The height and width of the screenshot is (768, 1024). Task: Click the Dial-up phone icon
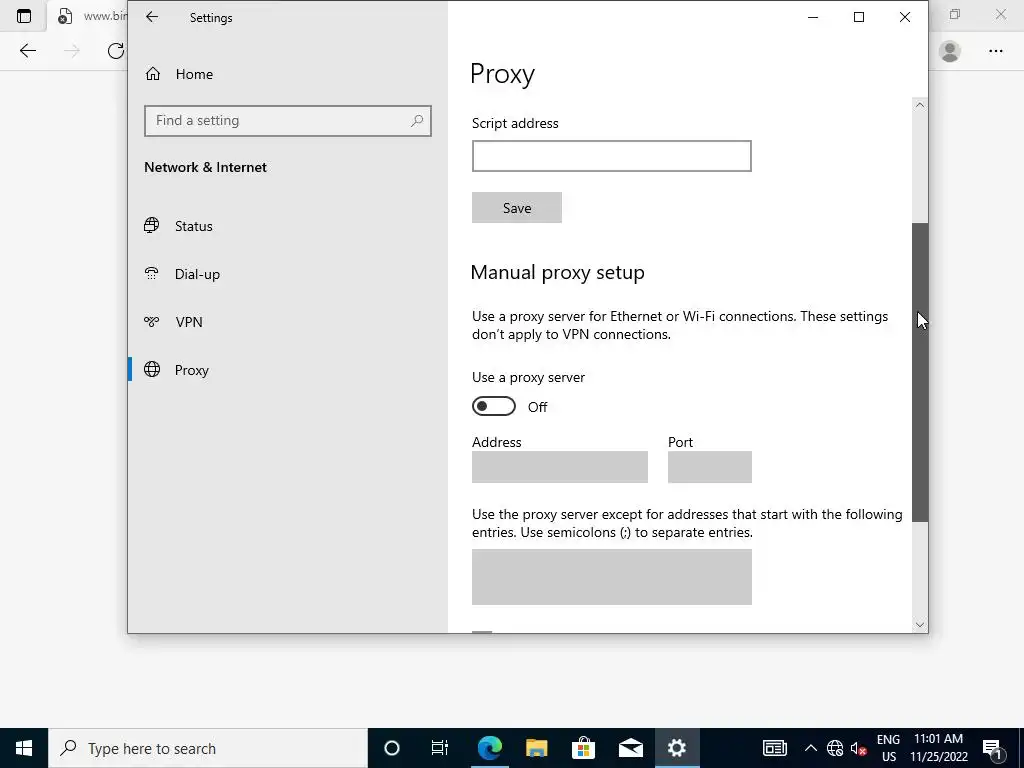[152, 274]
